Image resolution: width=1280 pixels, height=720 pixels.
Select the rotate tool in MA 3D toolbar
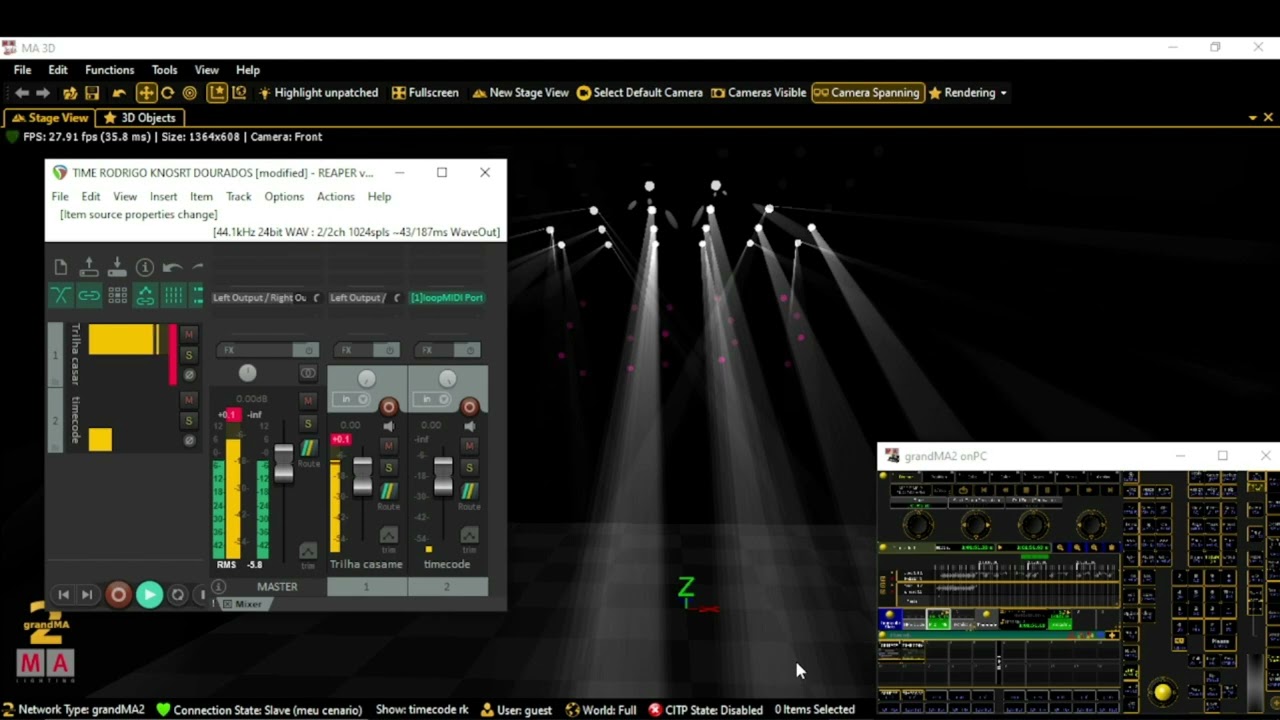tap(167, 93)
